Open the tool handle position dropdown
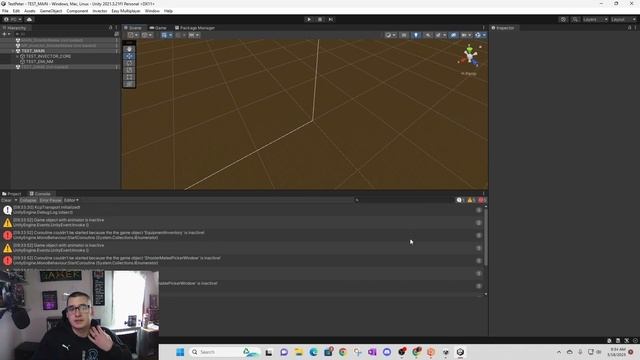 133,35
